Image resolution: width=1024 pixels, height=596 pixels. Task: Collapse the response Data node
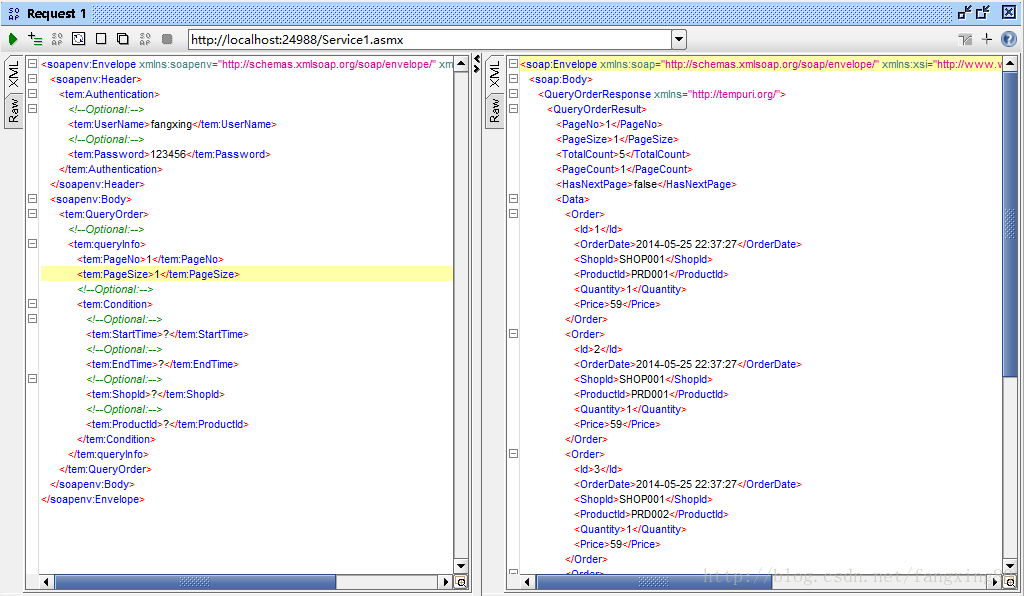click(x=513, y=198)
